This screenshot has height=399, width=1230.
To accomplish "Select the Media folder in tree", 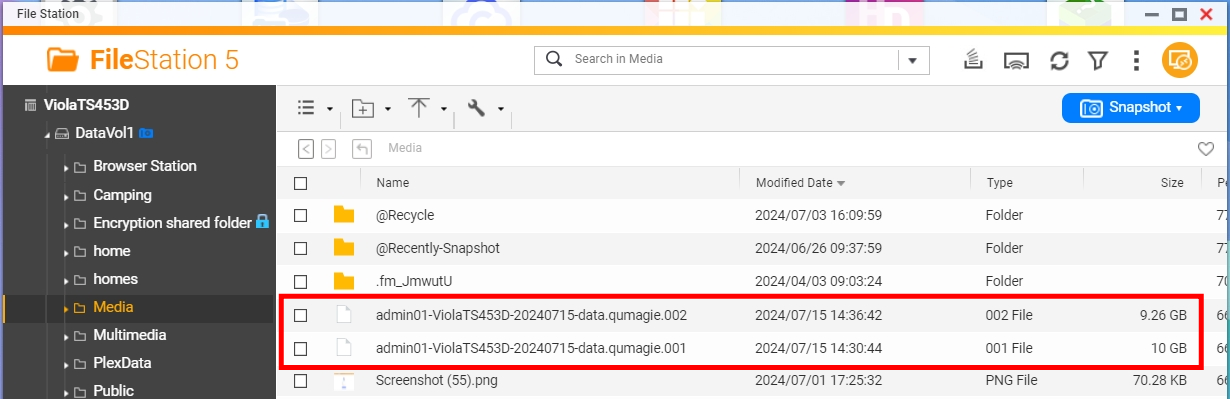I will (x=113, y=307).
